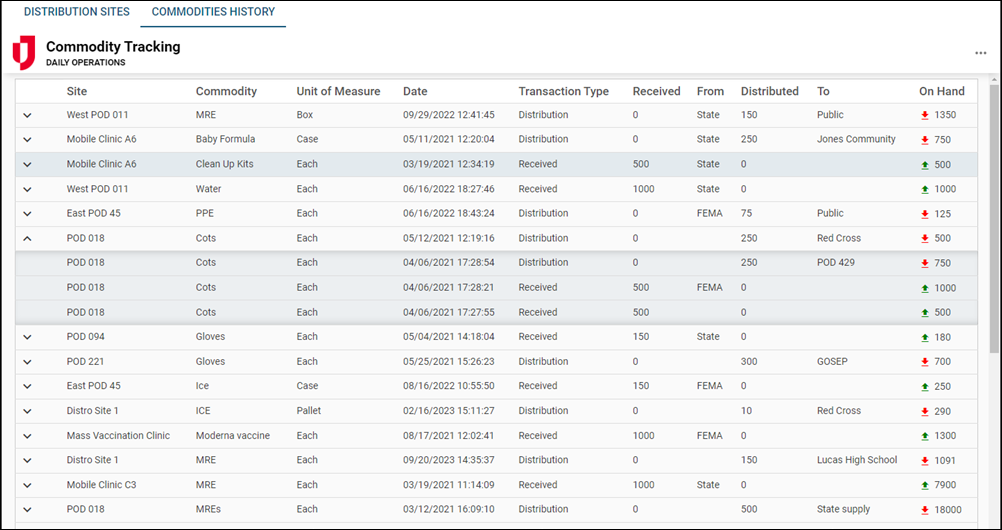This screenshot has height=530, width=1002.
Task: Select the Mobile Clinic A6 Clean Up Kits row
Action: (400, 164)
